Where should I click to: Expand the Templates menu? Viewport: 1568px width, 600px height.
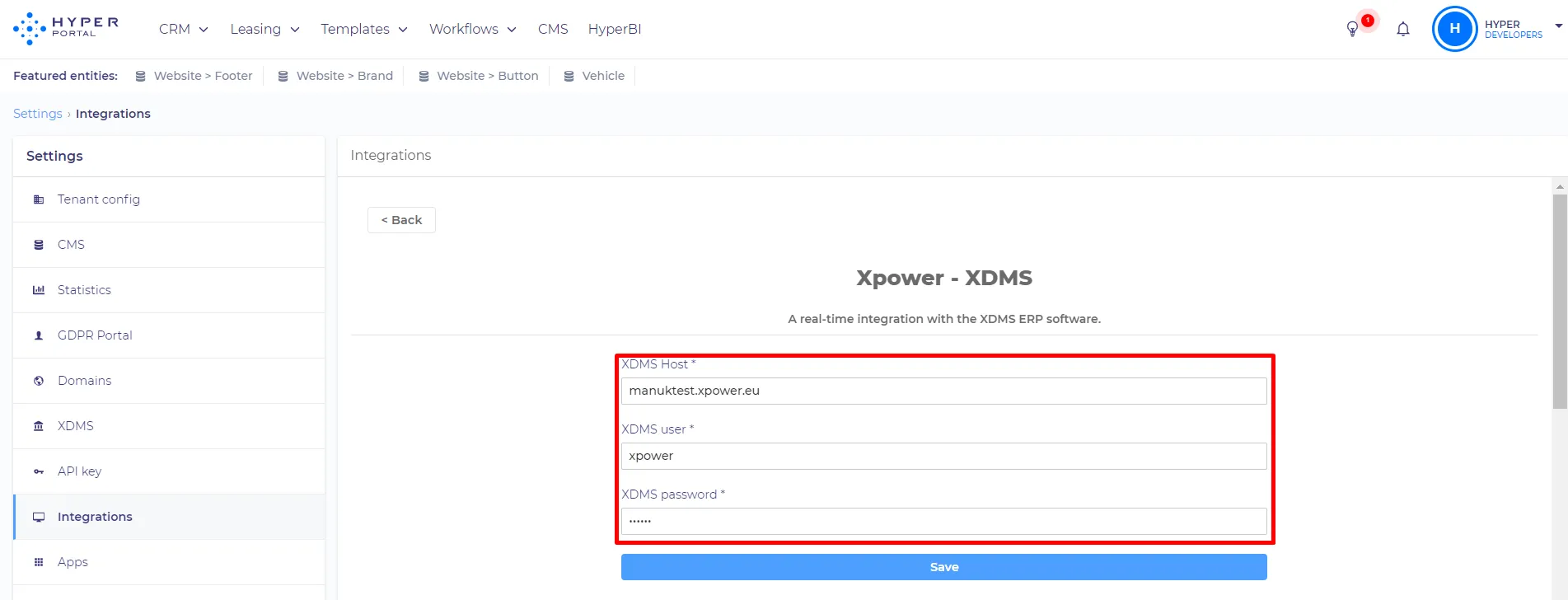364,29
